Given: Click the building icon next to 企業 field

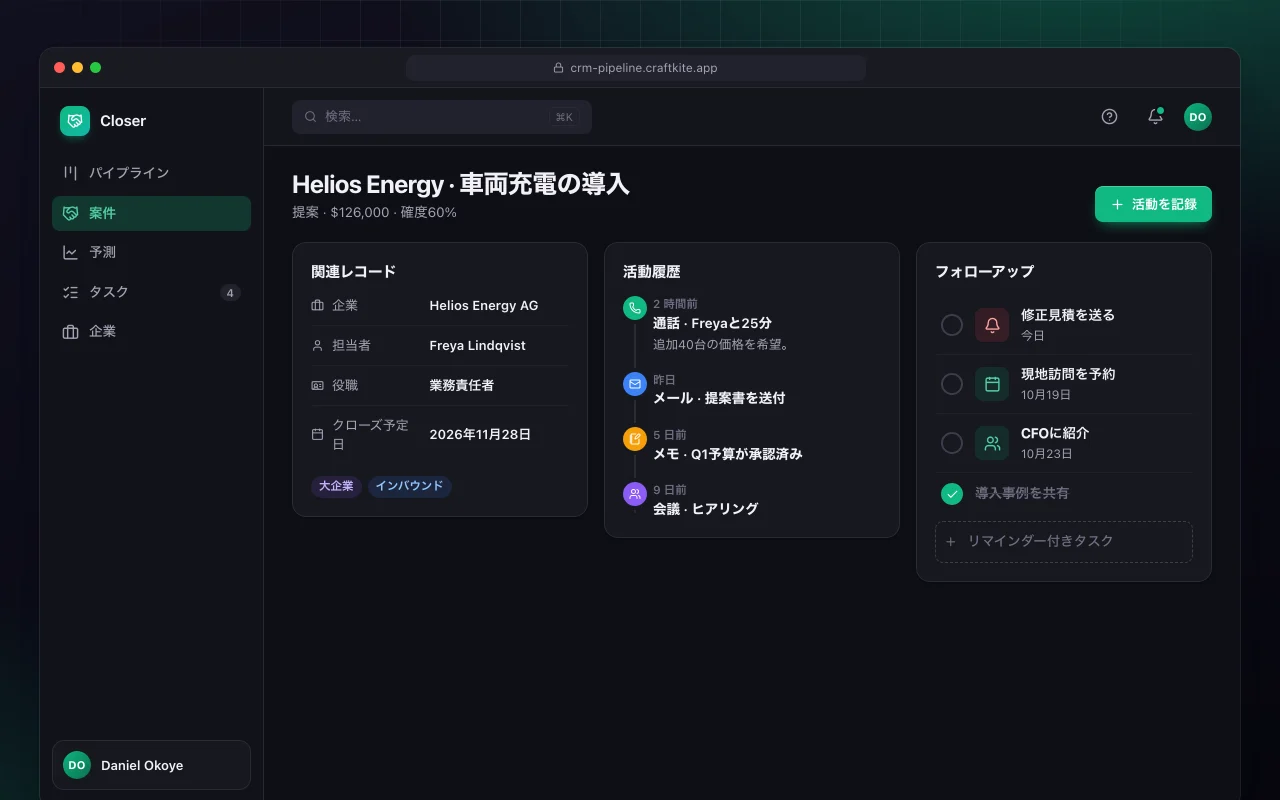Looking at the screenshot, I should coord(318,306).
